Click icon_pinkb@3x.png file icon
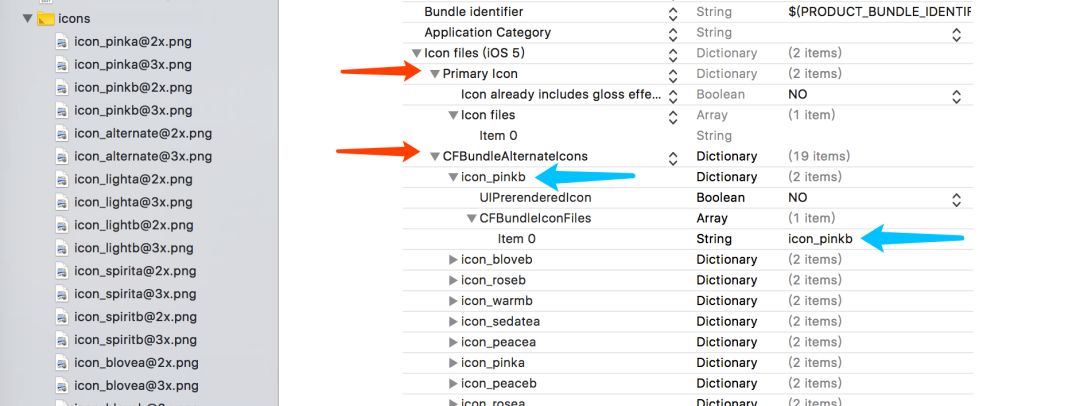 [62, 110]
